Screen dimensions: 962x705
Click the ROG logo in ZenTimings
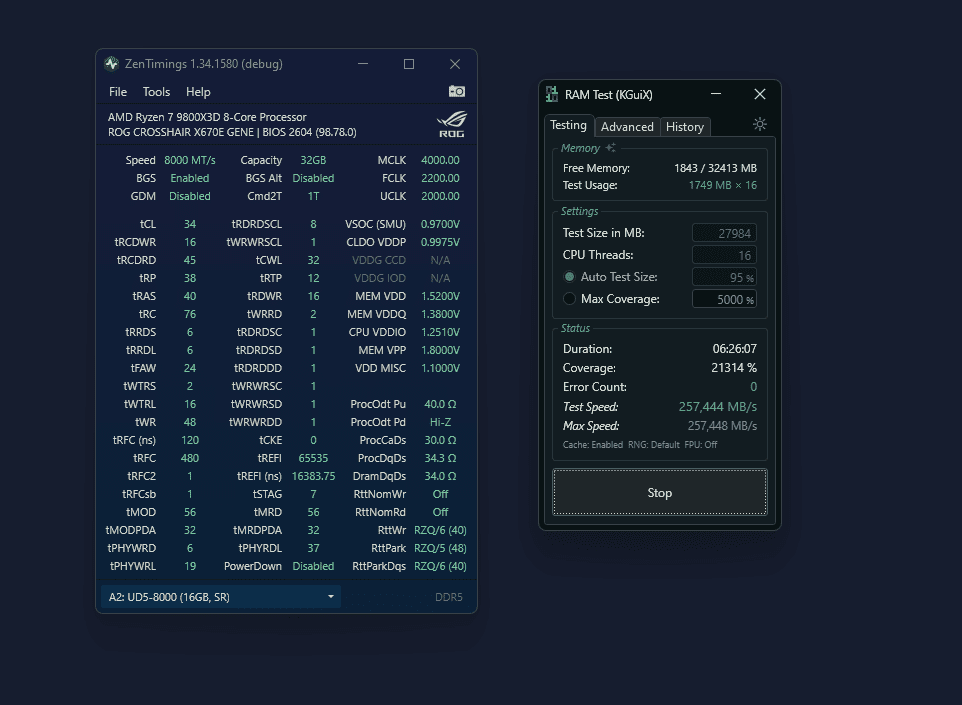(452, 124)
